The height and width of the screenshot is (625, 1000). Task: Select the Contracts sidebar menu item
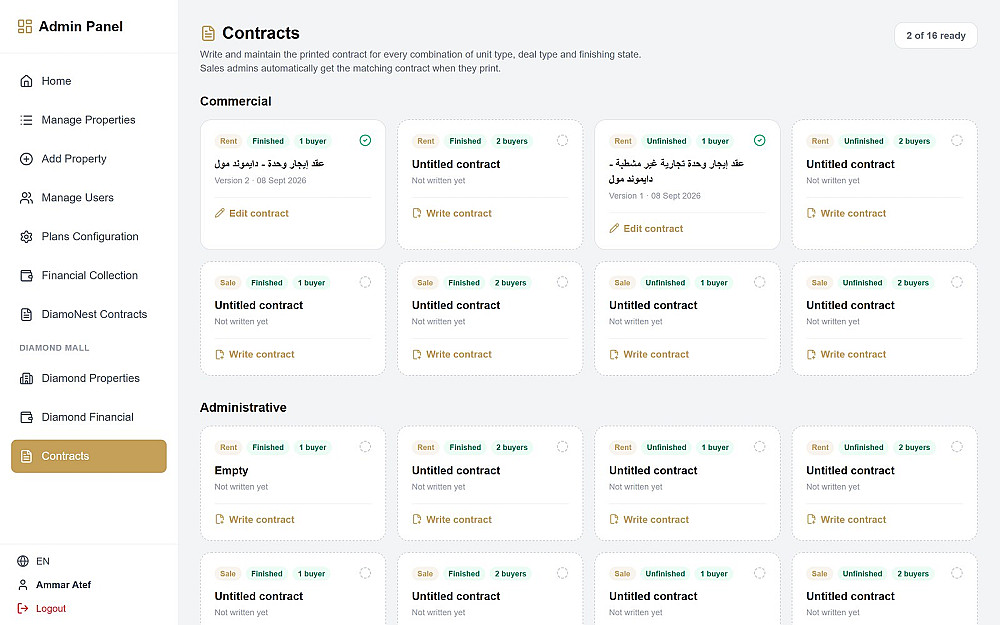pos(89,456)
